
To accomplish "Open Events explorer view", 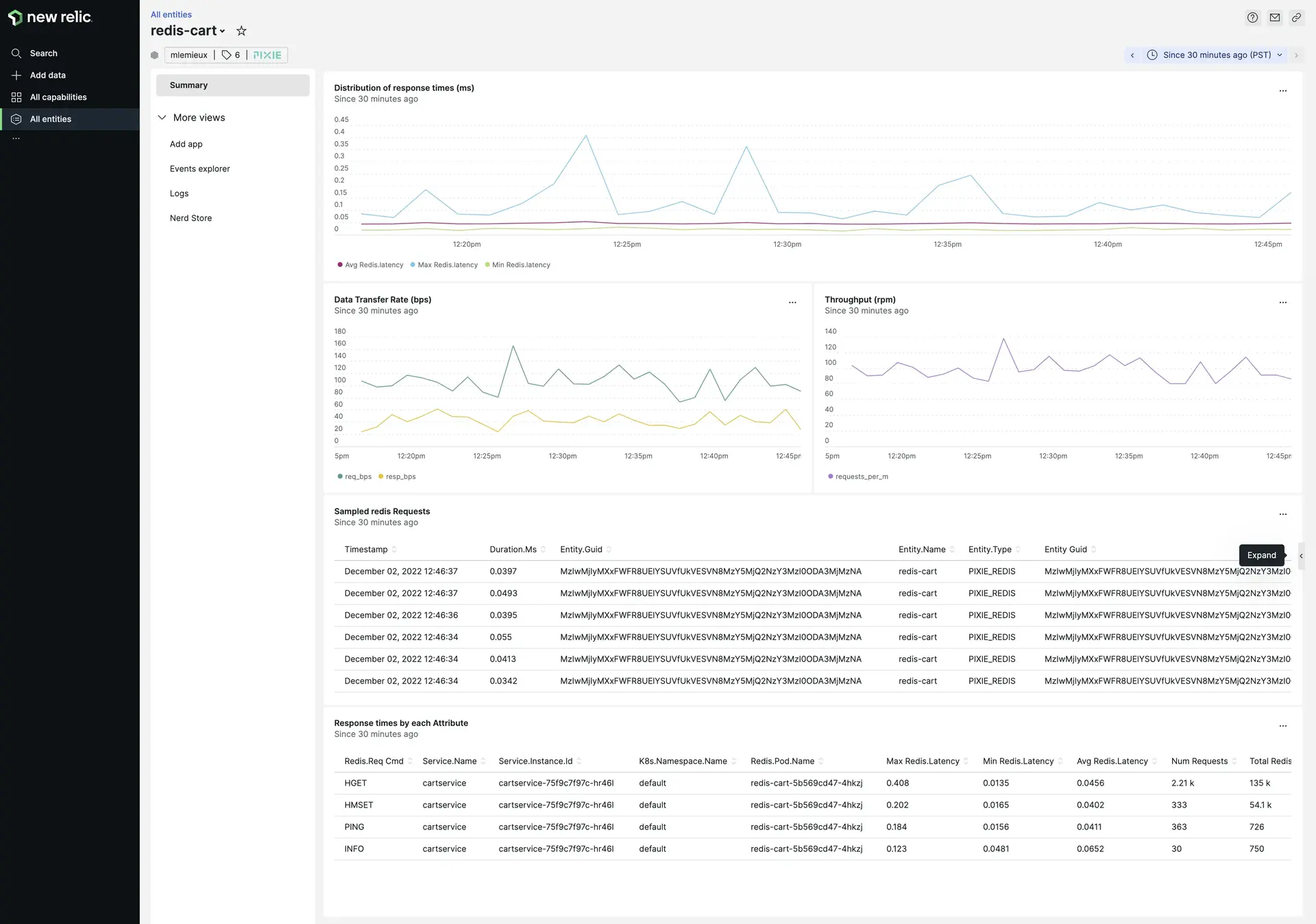I will [199, 169].
